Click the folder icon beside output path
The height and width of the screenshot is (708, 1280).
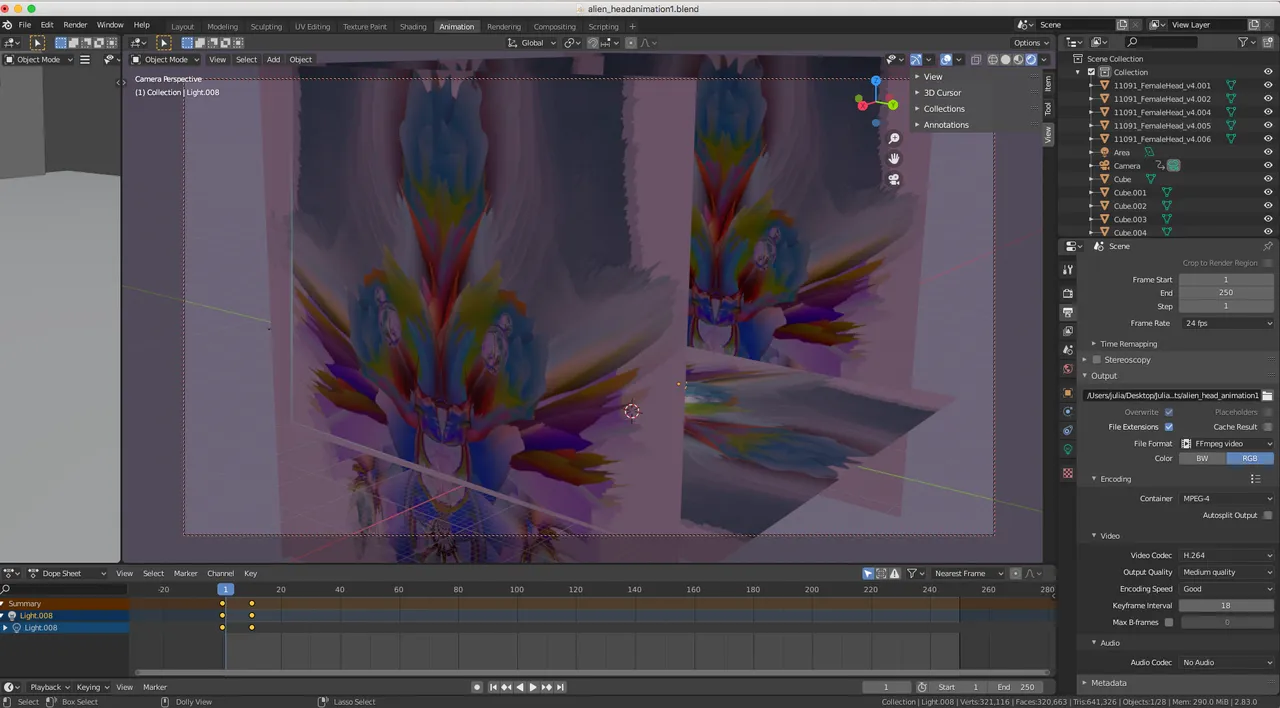(x=1267, y=396)
